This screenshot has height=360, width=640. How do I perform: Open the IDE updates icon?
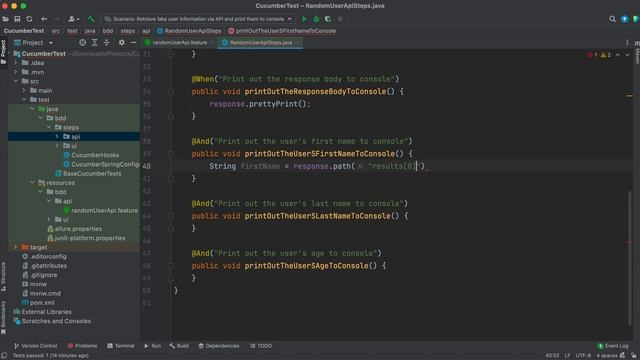[x=624, y=19]
